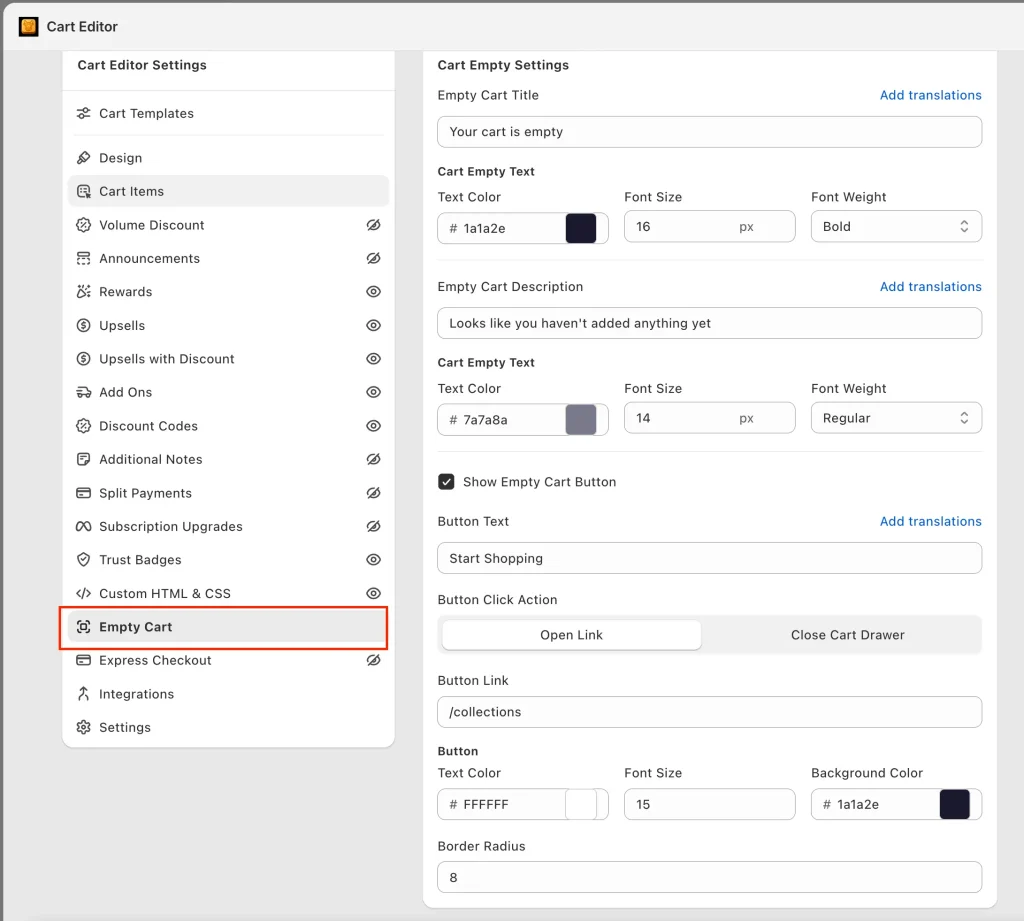Click the Split Payments card icon

[x=84, y=493]
